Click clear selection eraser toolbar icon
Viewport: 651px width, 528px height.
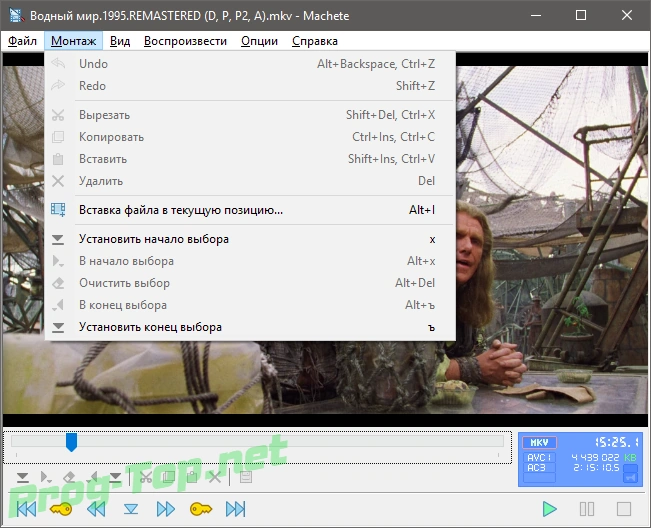69,477
